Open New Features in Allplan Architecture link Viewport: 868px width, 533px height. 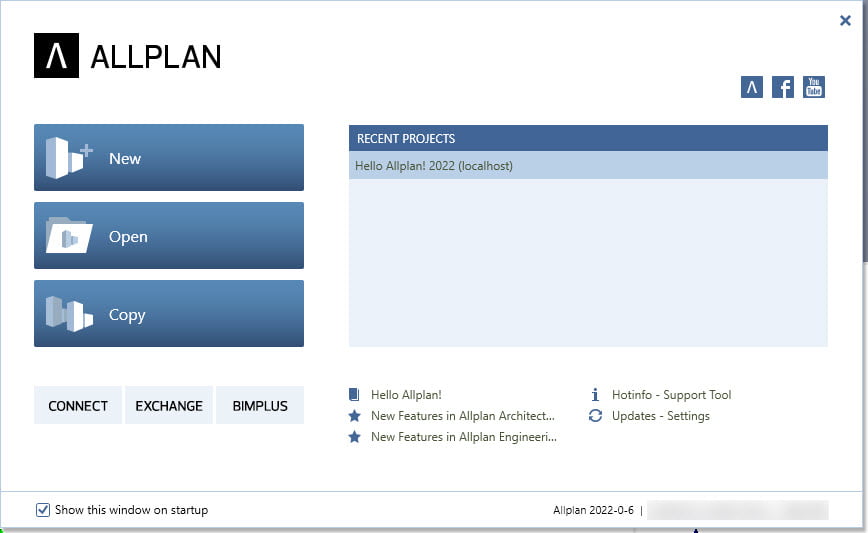click(463, 416)
